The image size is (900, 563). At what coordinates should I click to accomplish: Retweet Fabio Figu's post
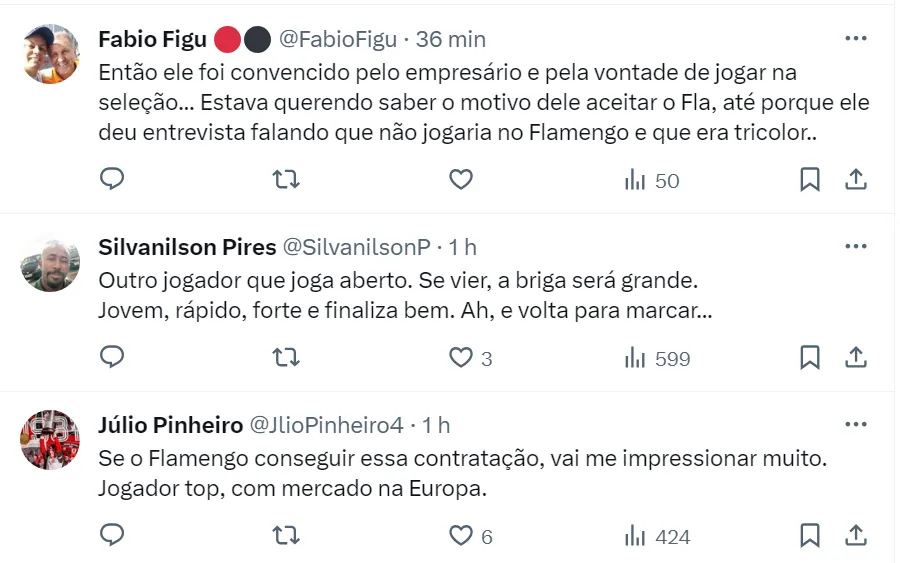[x=286, y=180]
